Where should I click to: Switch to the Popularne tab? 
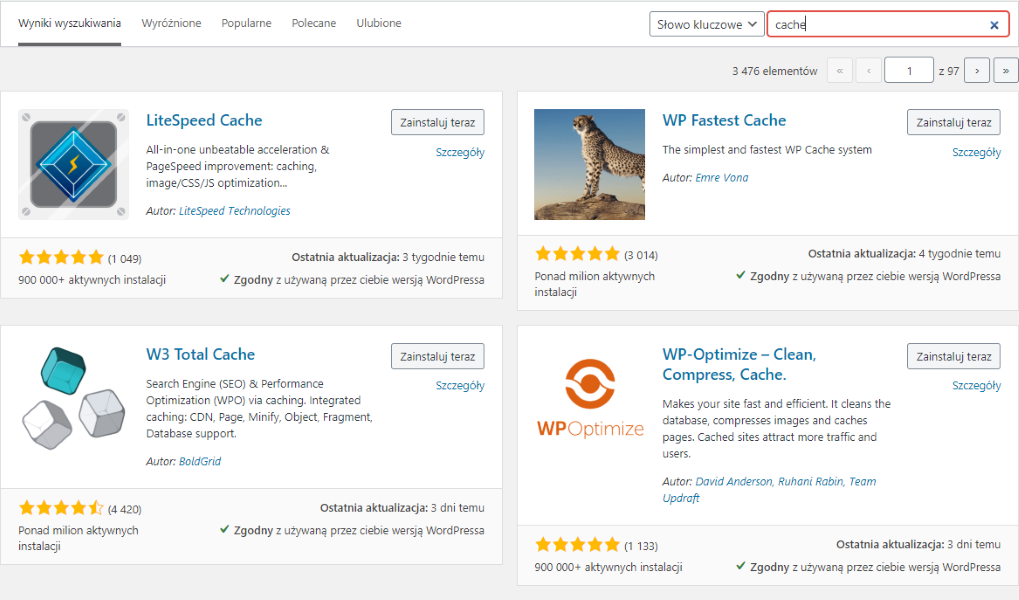[246, 23]
